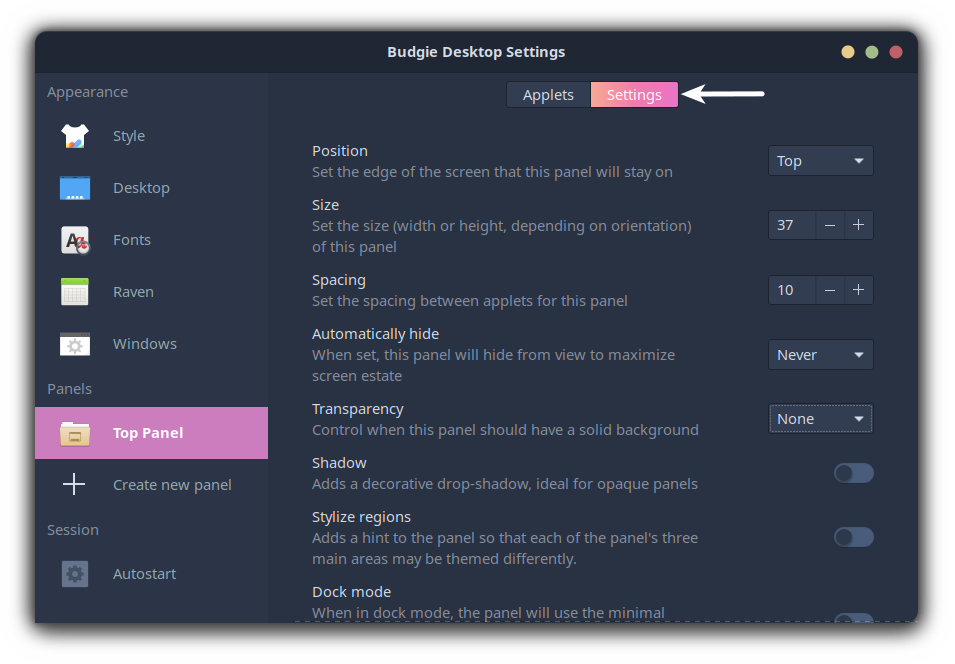Open Autostart settings via its gear icon
Image resolution: width=955 pixels, height=664 pixels.
click(74, 573)
